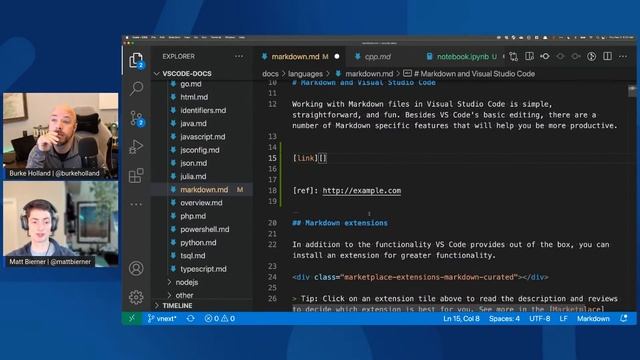
Task: Click Markdown and Visual Studio Code breadcrumb
Action: pos(469,74)
